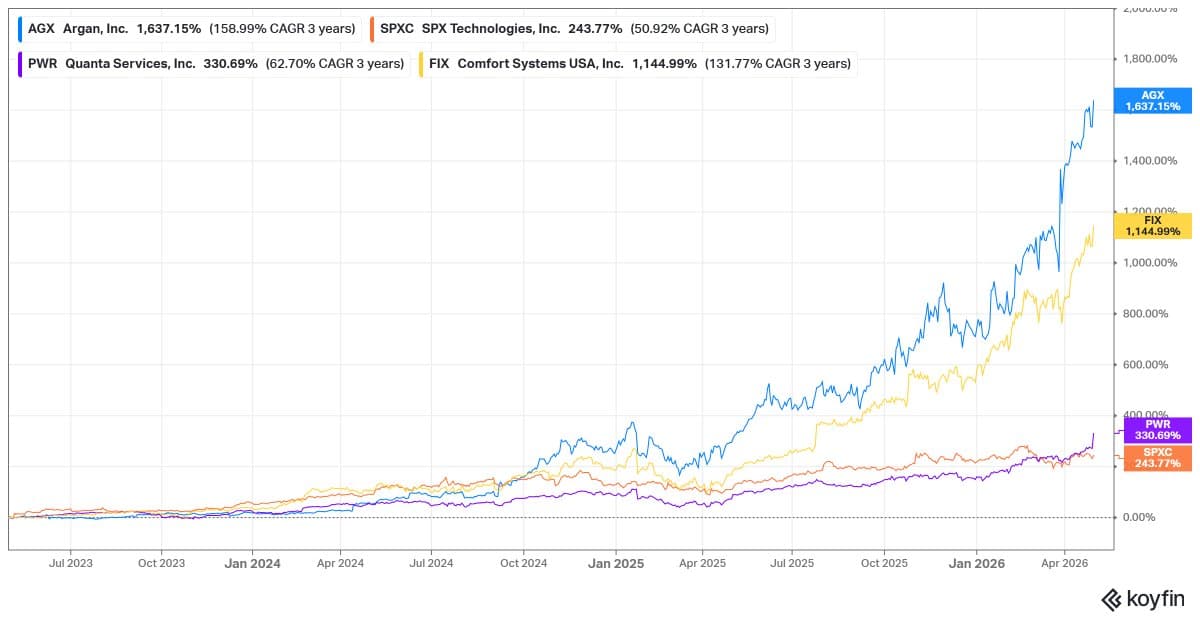Viewport: 1200px width, 620px height.
Task: Click the yellow FIX color bar in legend
Action: tap(421, 64)
